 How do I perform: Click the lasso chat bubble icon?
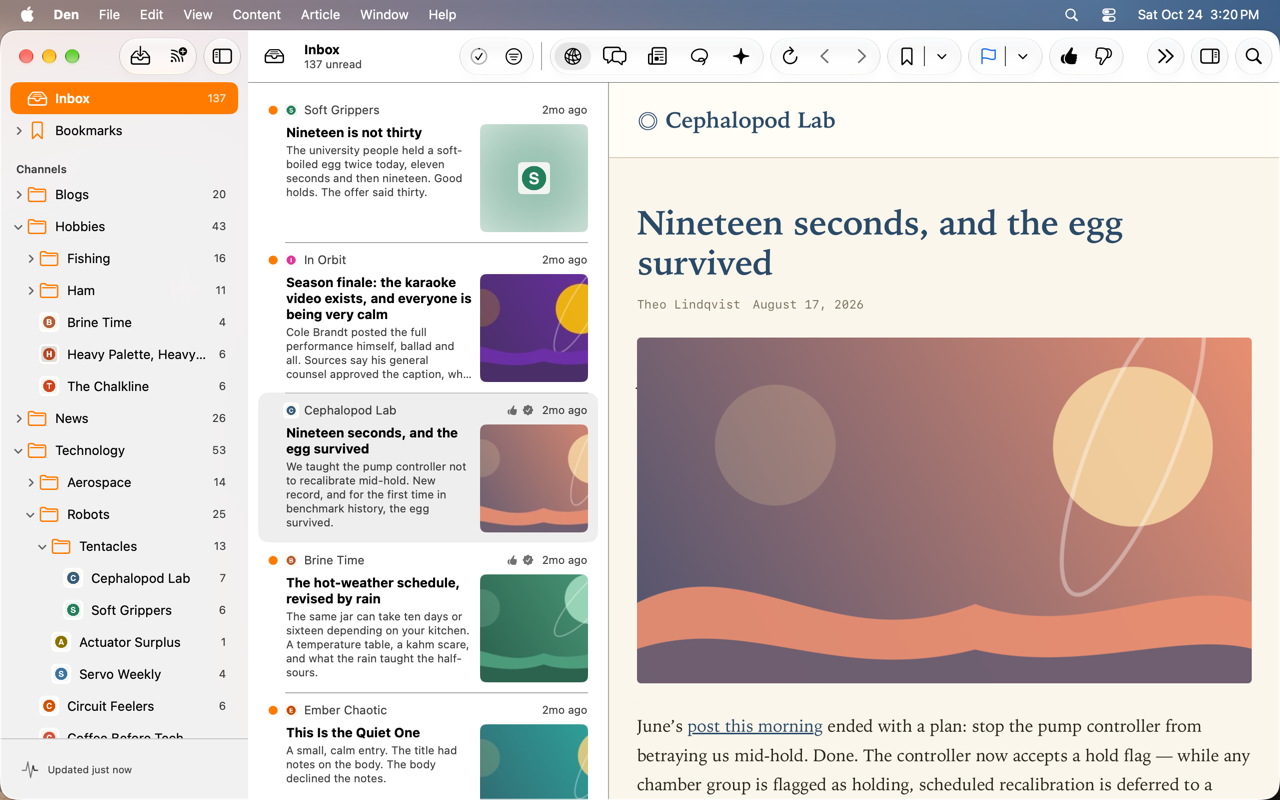tap(699, 57)
